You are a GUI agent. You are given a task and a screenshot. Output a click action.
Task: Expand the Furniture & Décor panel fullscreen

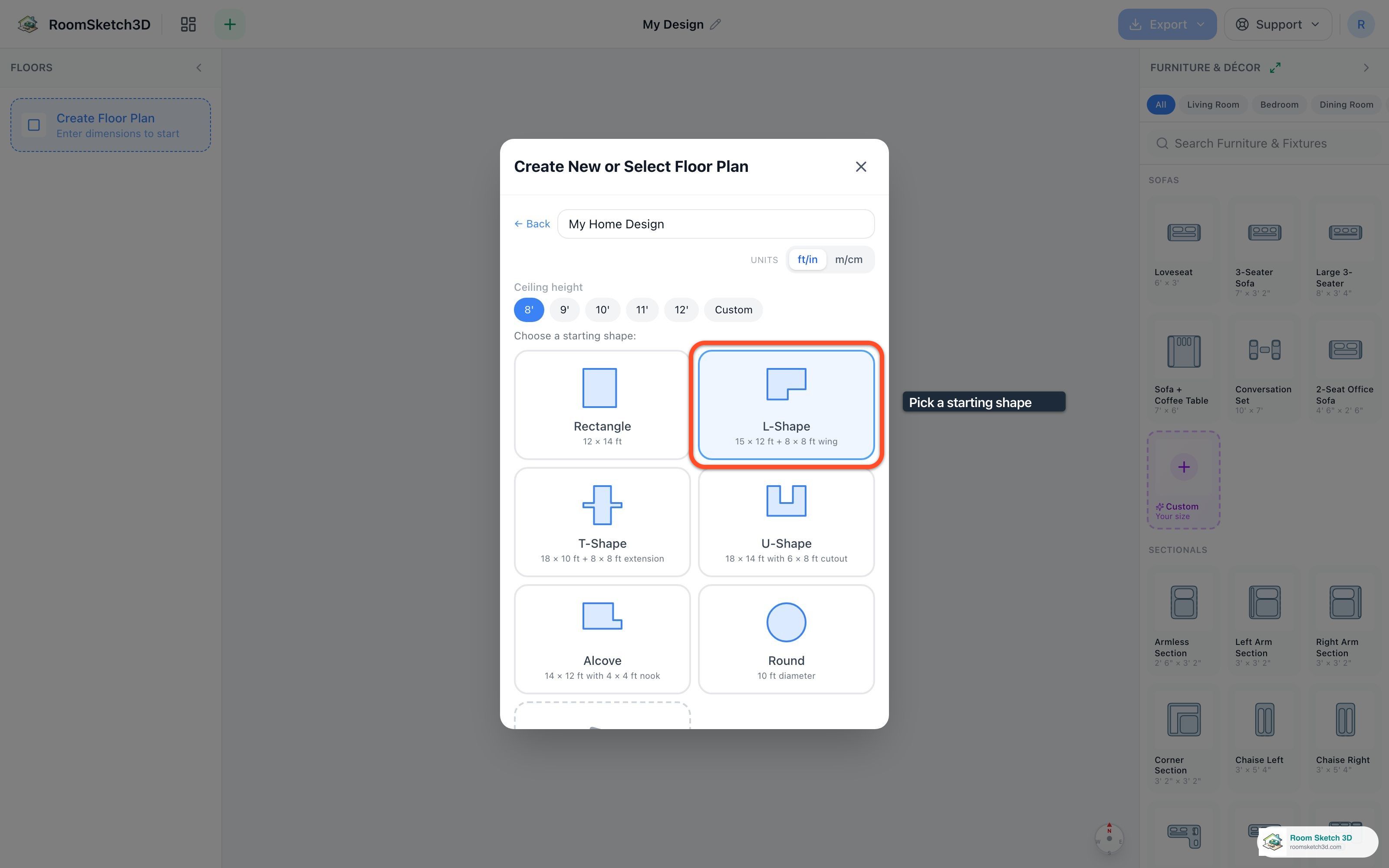(1275, 68)
